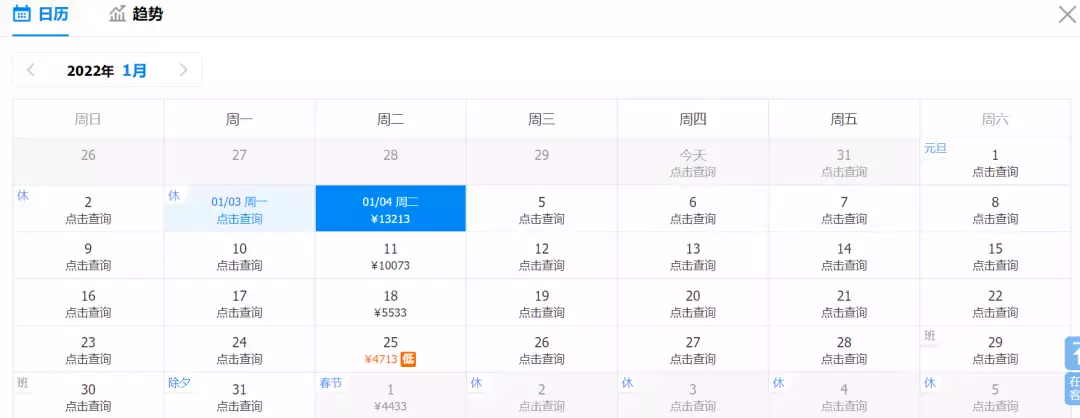Select 春节 February 1 priced ¥4433

tap(390, 397)
